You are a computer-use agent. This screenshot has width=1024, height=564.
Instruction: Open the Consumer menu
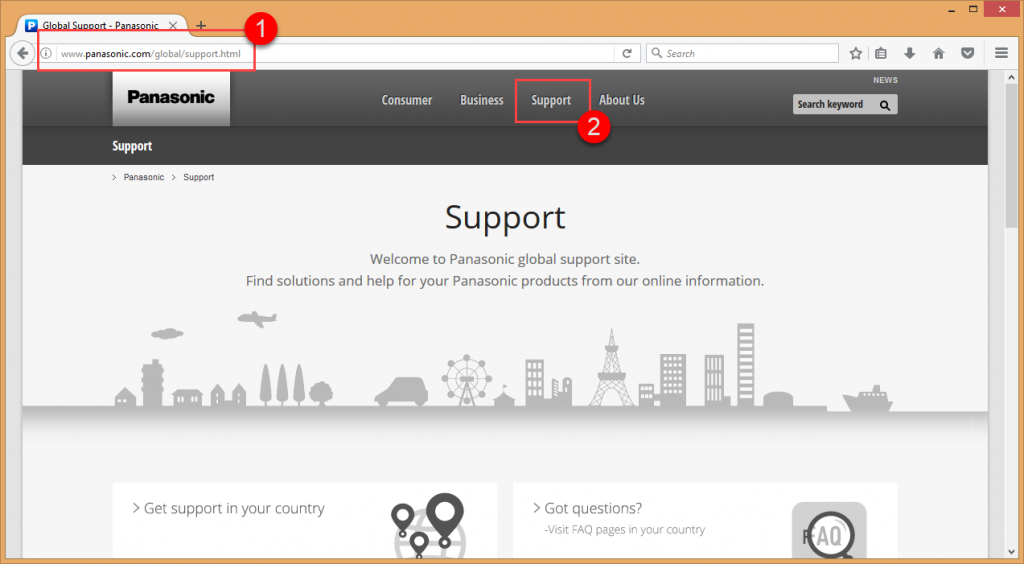tap(407, 100)
